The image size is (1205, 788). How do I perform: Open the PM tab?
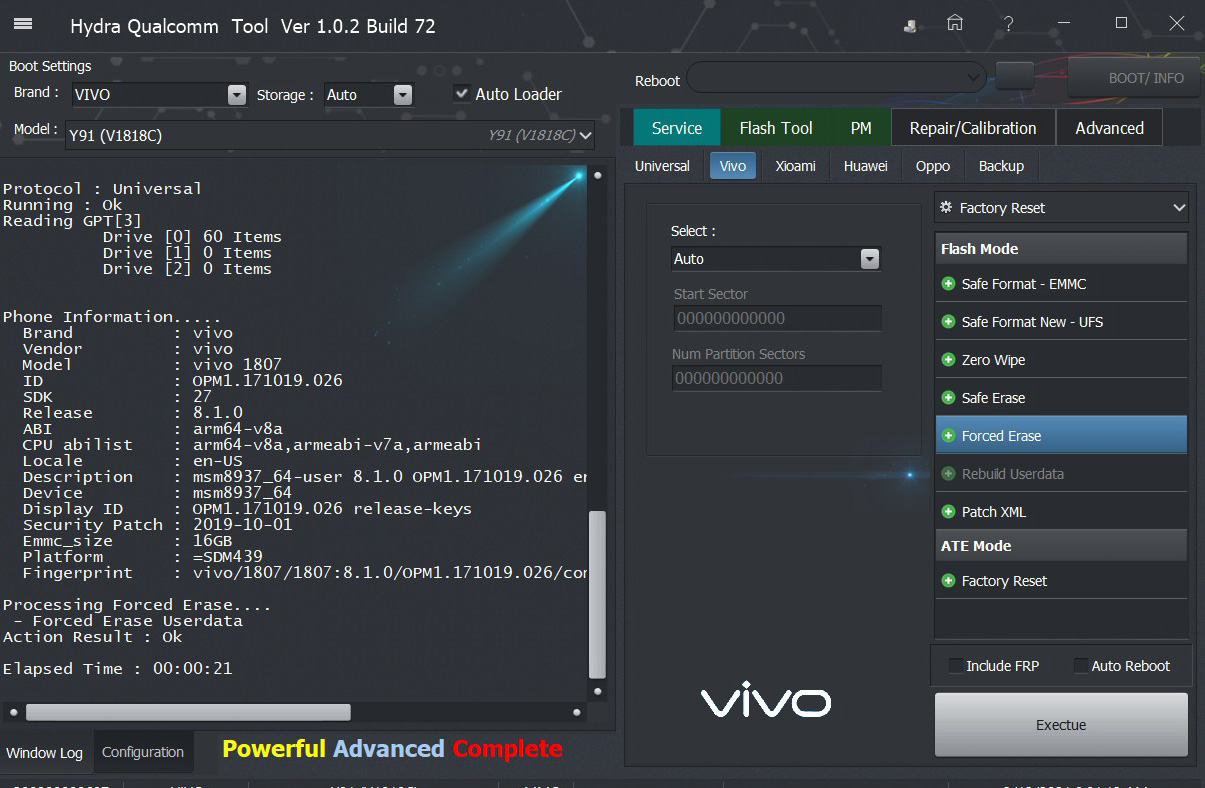[x=861, y=128]
